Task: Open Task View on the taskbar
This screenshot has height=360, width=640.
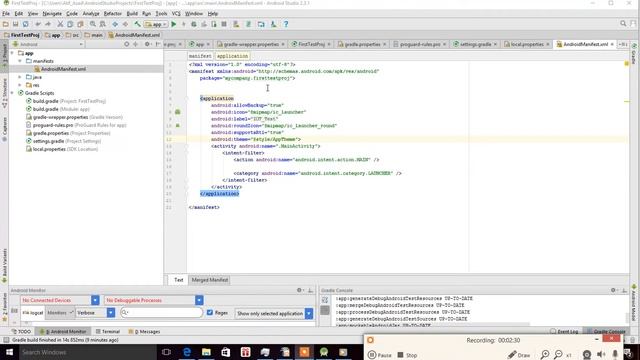Action: coord(166,352)
